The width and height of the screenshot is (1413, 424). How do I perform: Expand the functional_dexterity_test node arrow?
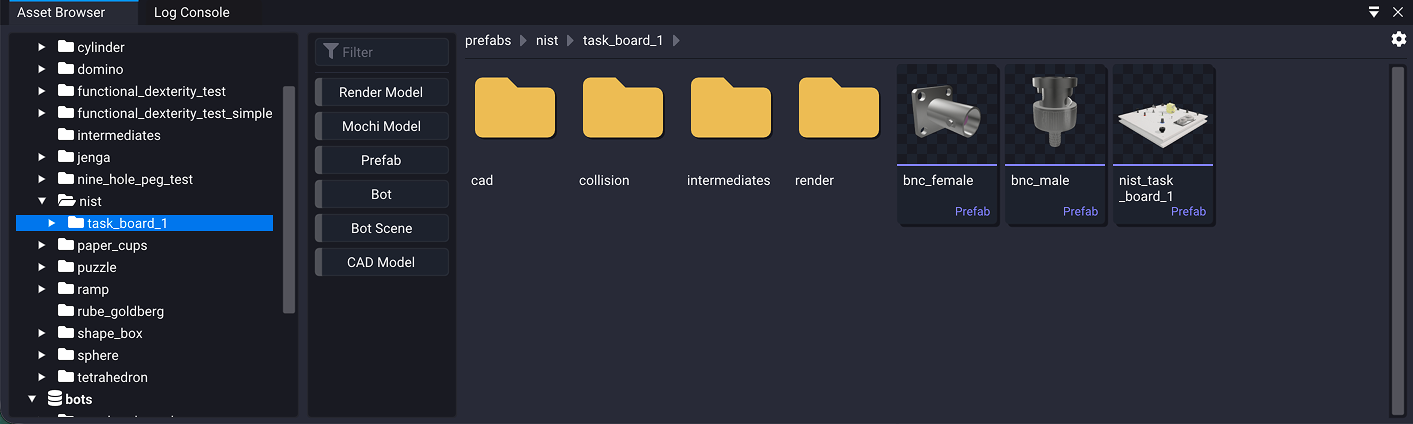[x=42, y=91]
